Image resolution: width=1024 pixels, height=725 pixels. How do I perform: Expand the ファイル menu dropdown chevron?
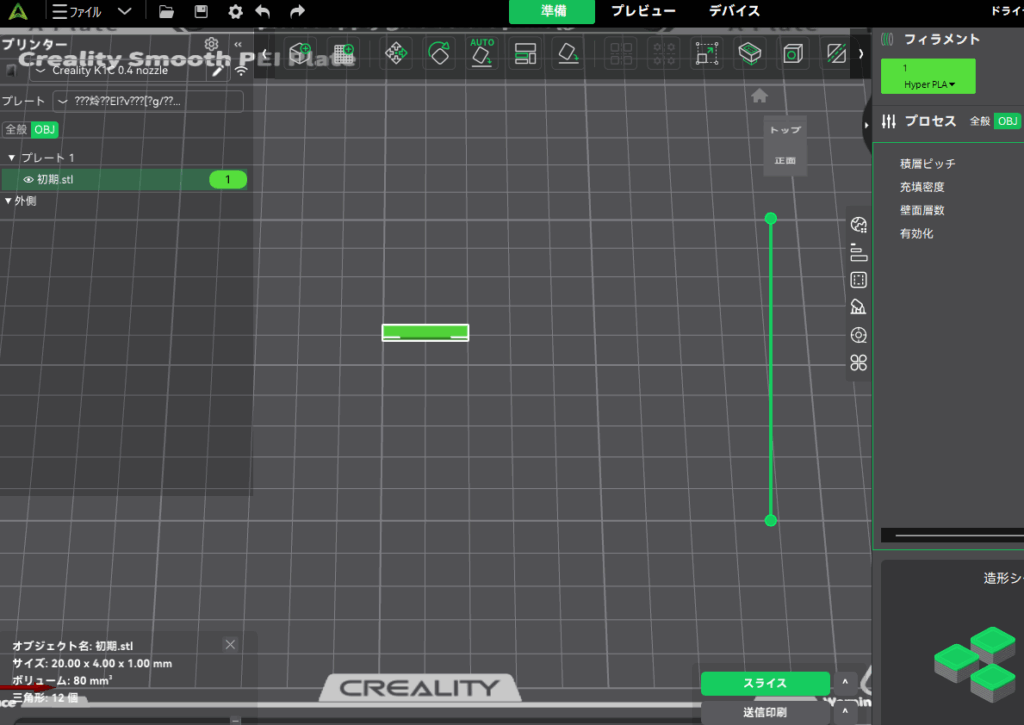coord(125,12)
